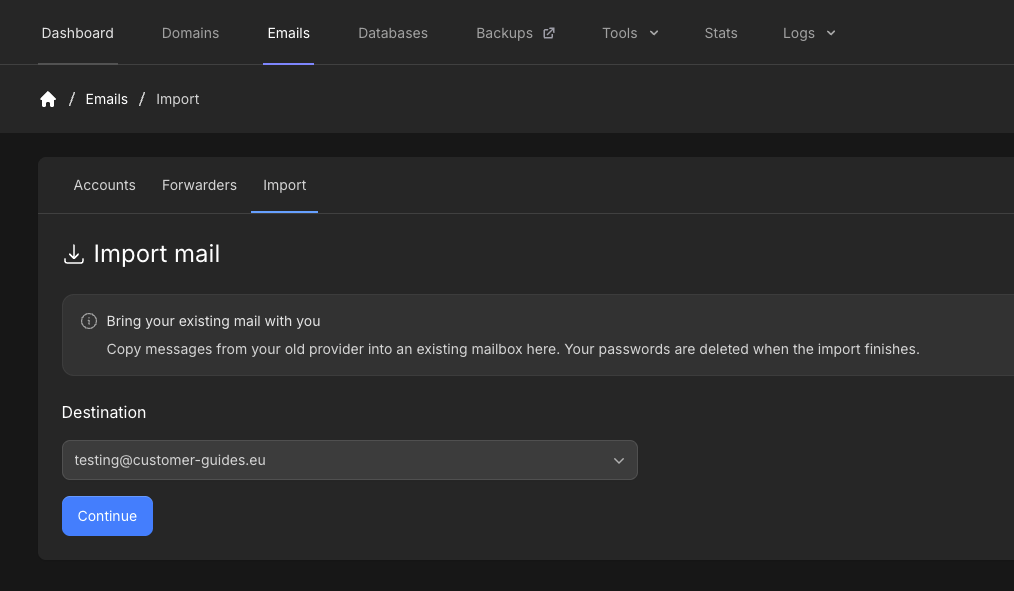1014x591 pixels.
Task: Click the 'Import mail' heading
Action: coord(156,253)
